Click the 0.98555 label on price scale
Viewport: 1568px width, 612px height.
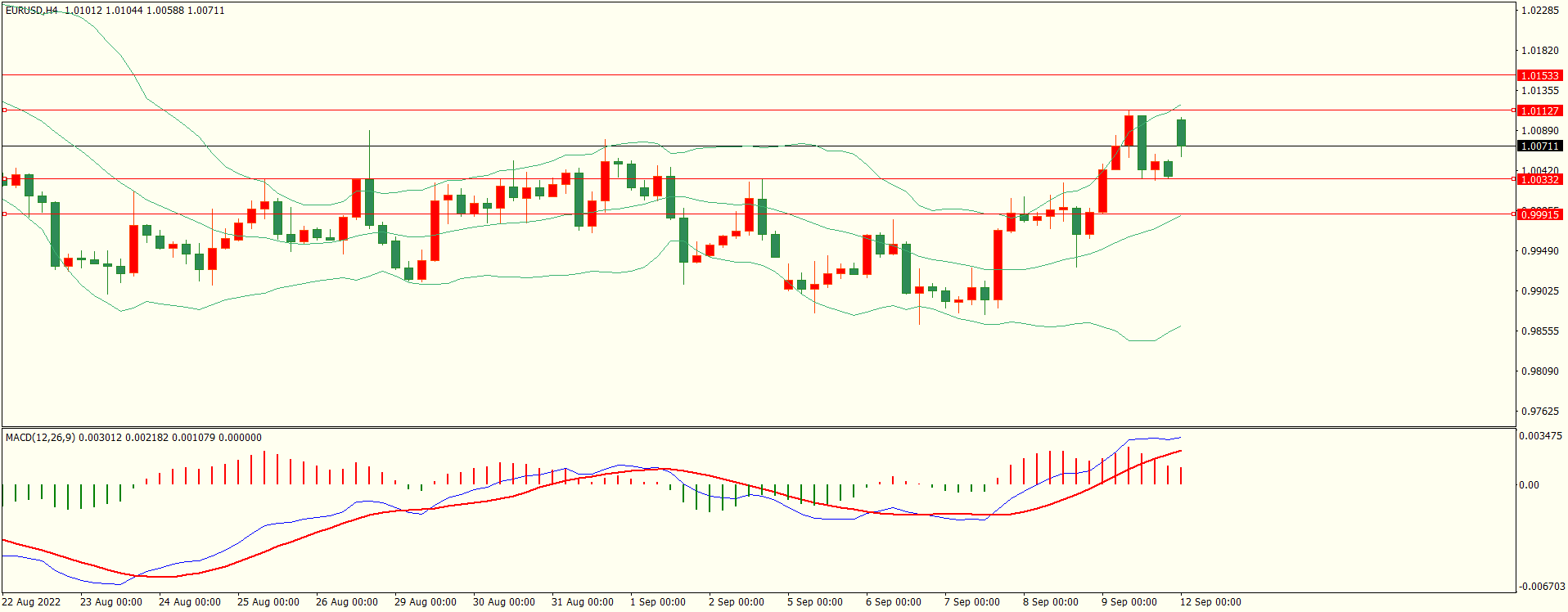tap(1539, 331)
